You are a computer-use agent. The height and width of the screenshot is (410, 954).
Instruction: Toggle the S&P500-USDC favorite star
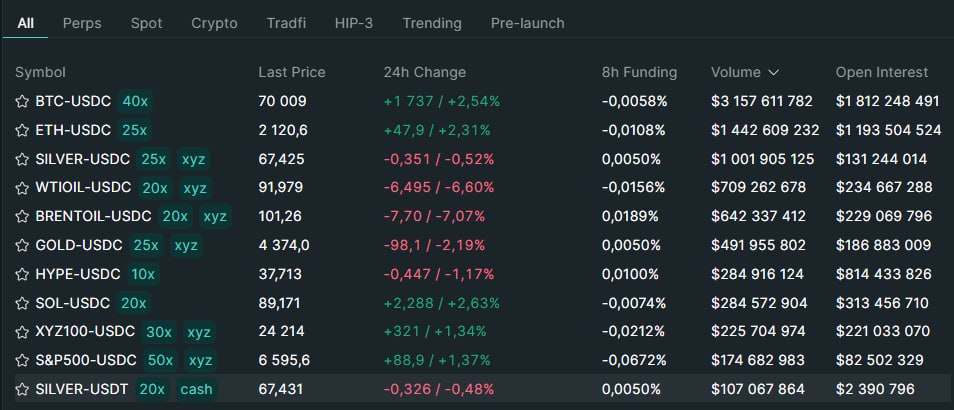coord(22,361)
